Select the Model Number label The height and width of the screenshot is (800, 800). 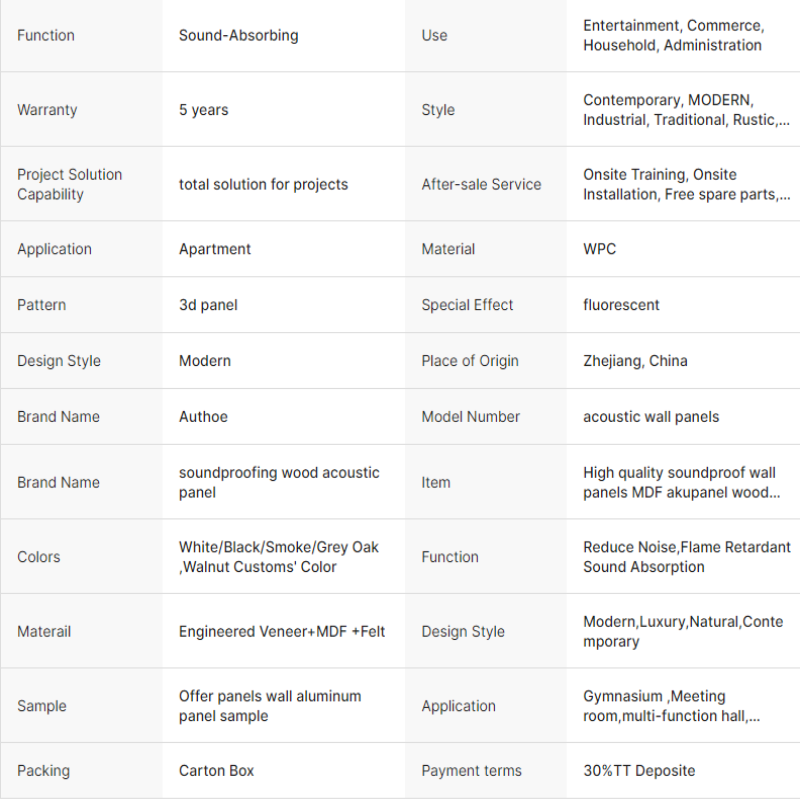(x=470, y=417)
